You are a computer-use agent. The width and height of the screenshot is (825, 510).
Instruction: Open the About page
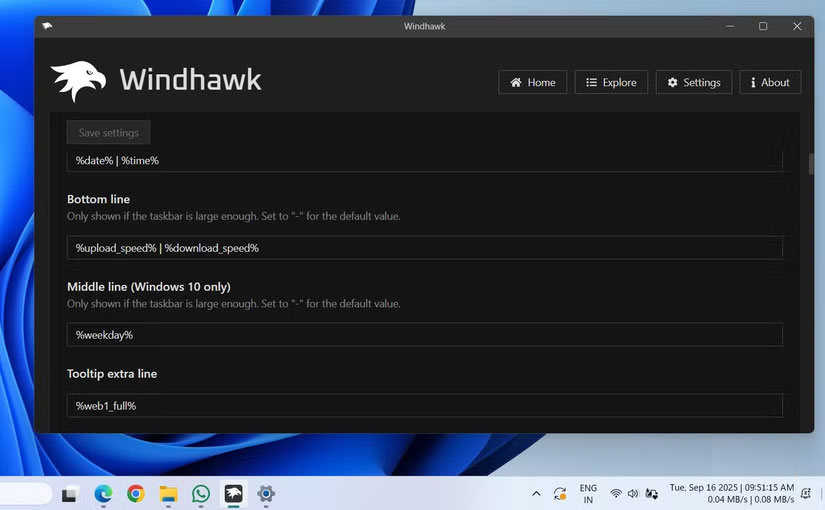pos(770,82)
